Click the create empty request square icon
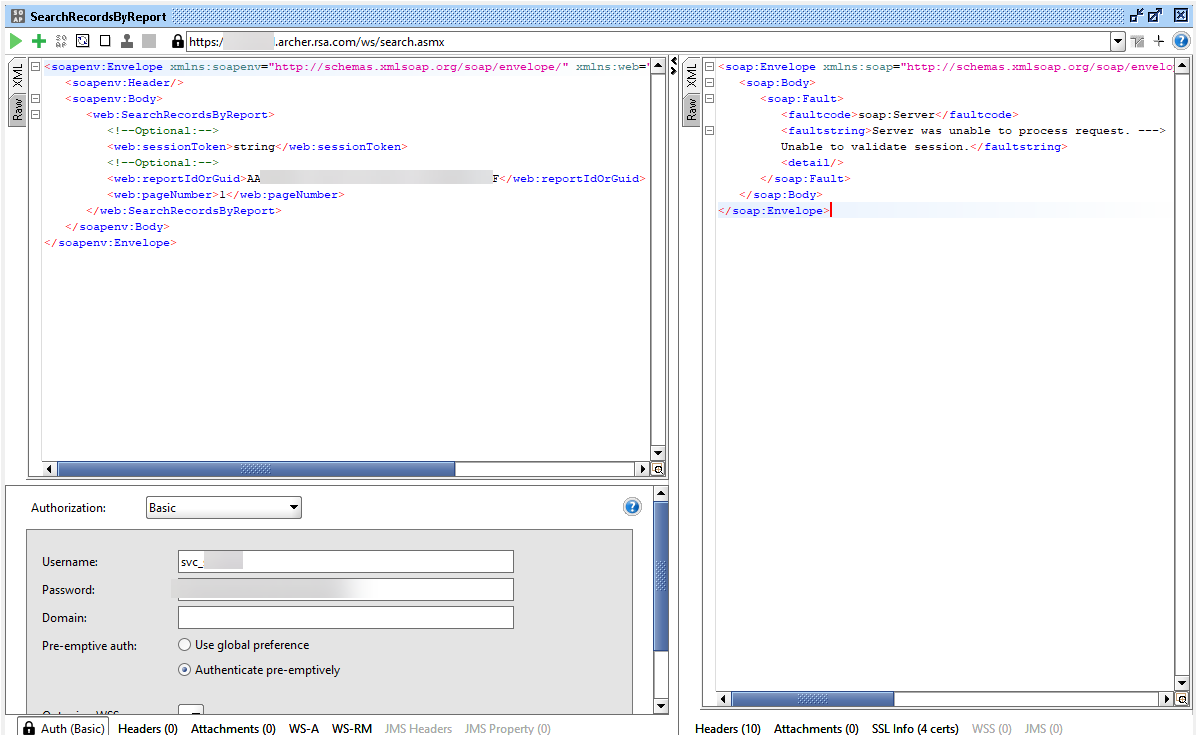Image resolution: width=1196 pixels, height=735 pixels. [104, 41]
